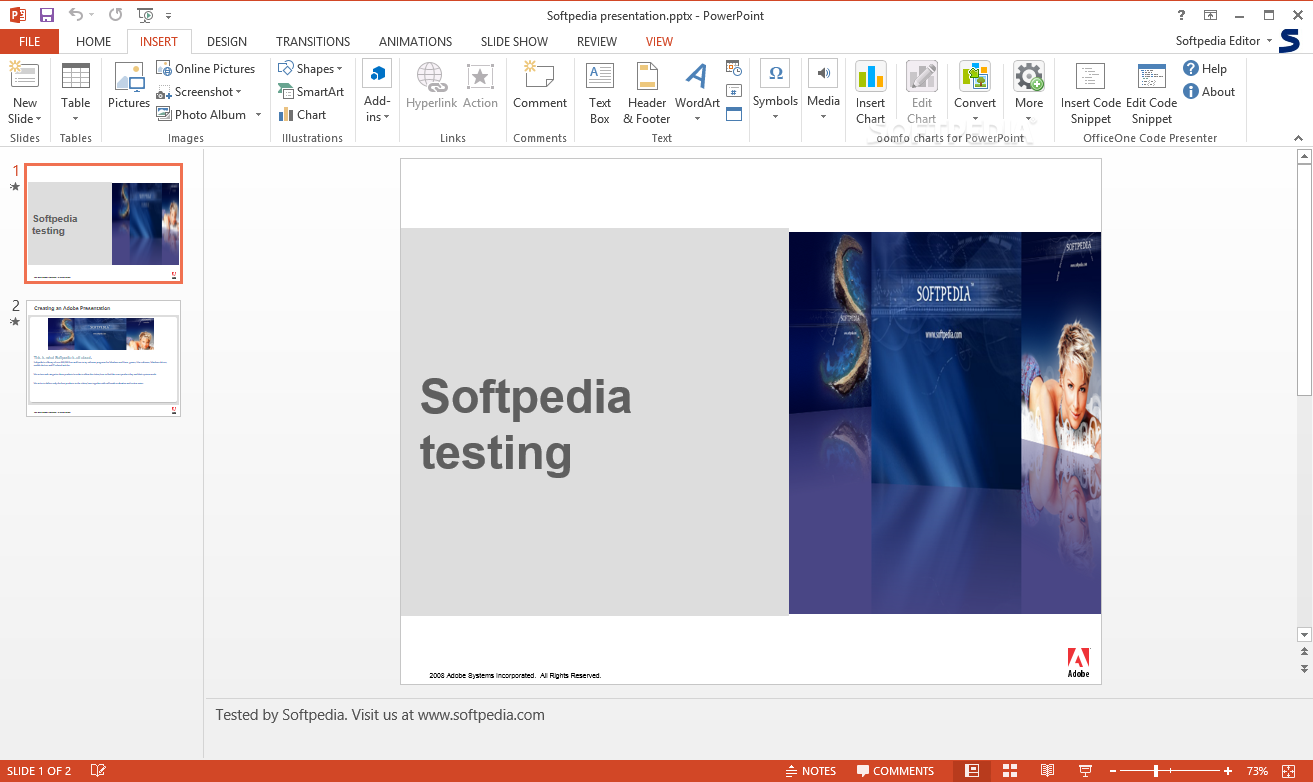Expand the Symbols dropdown
Screen dimensions: 1313x782
click(x=775, y=117)
